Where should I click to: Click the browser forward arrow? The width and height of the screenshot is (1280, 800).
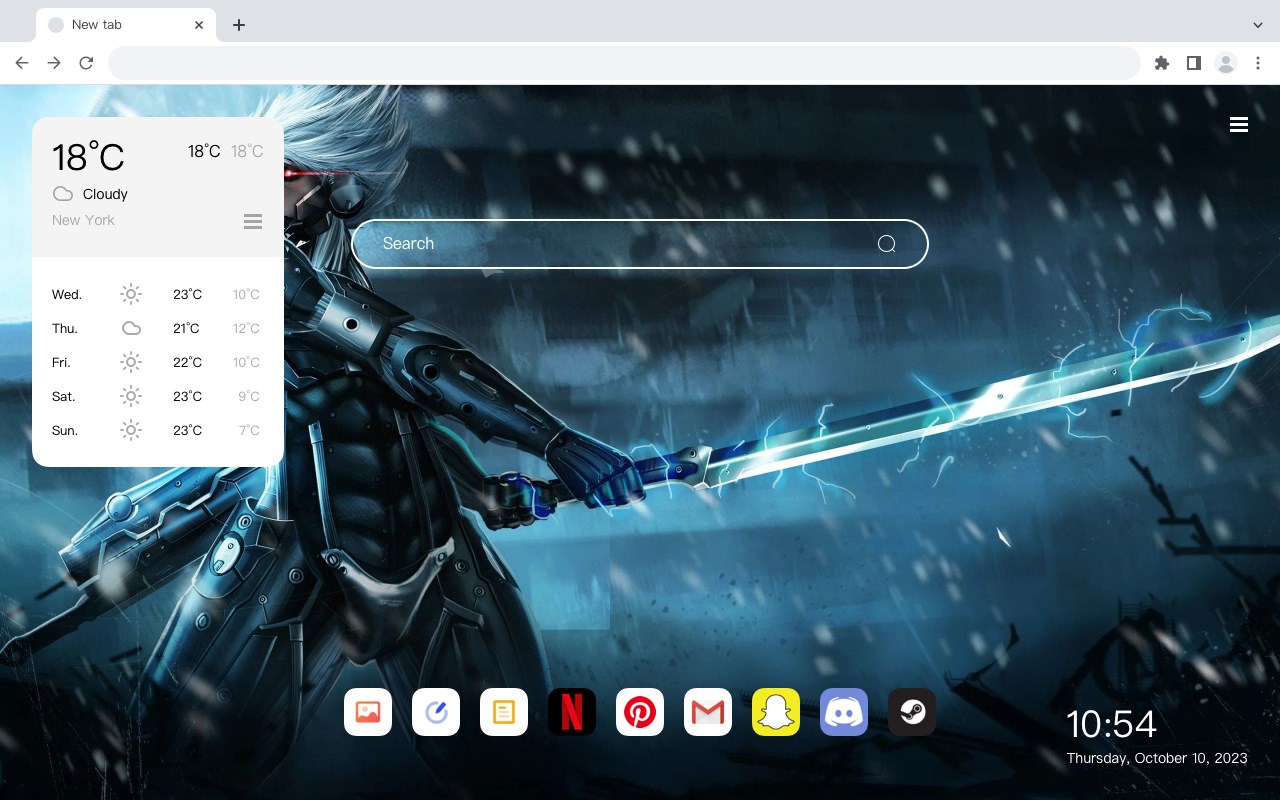coord(54,63)
